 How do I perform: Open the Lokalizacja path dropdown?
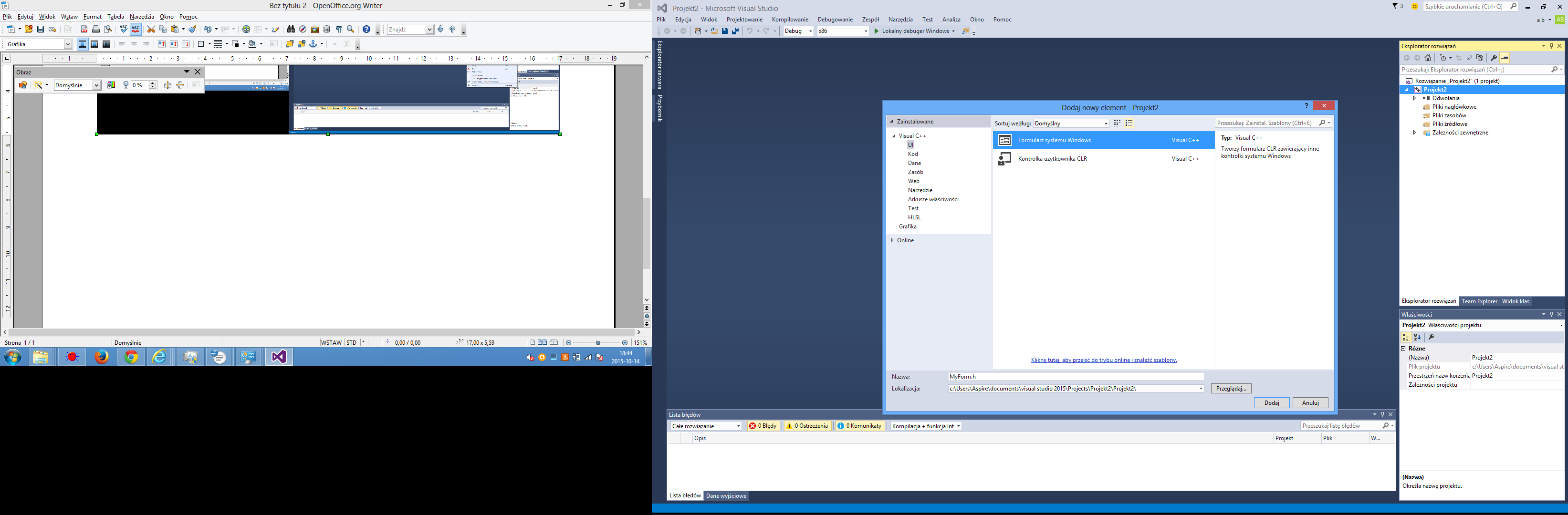point(1201,389)
